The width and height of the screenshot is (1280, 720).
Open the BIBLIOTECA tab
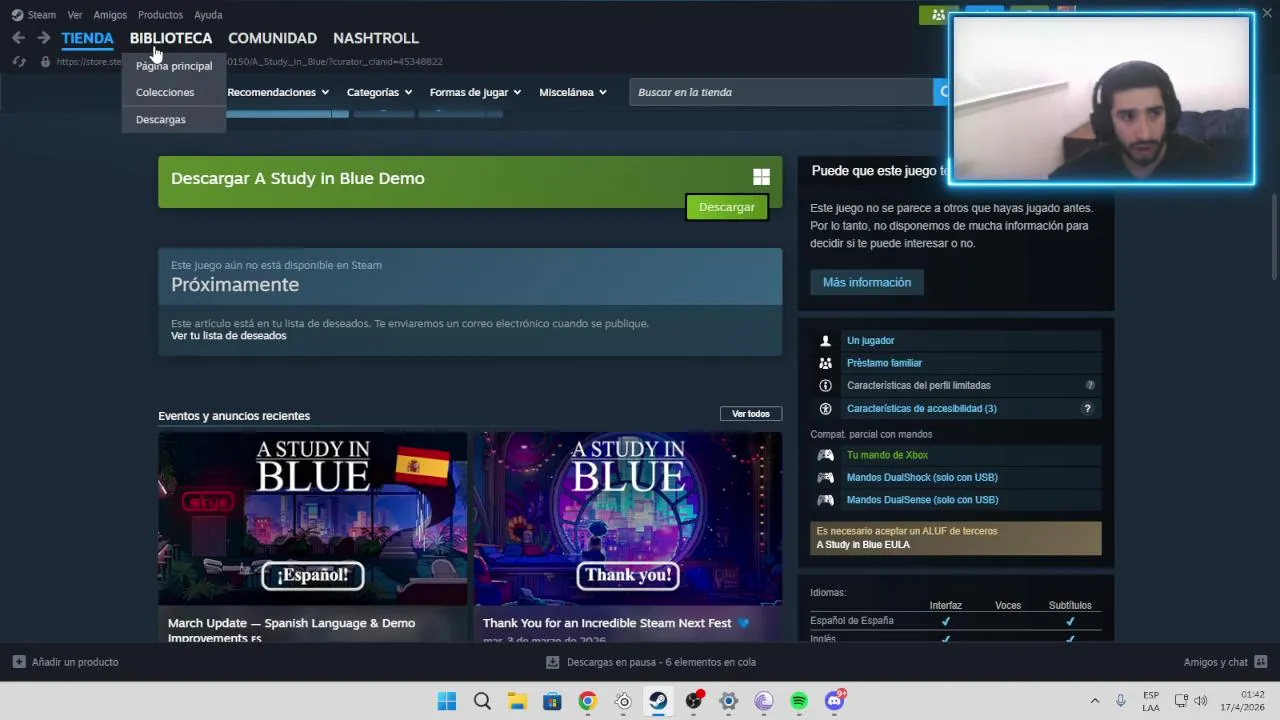tap(171, 38)
